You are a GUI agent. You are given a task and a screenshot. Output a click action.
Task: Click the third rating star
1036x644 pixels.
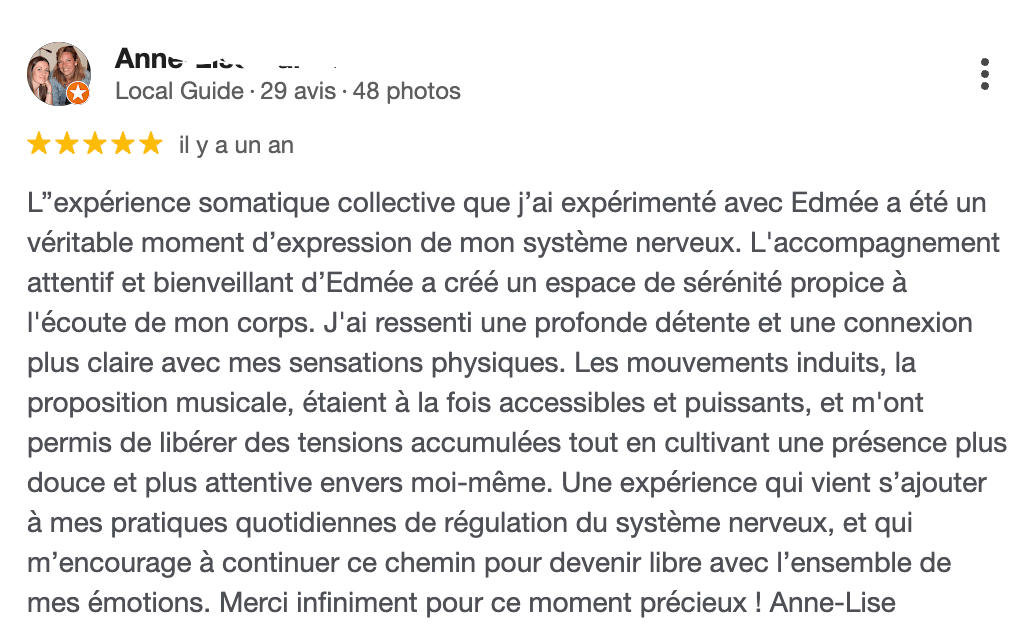[x=95, y=144]
